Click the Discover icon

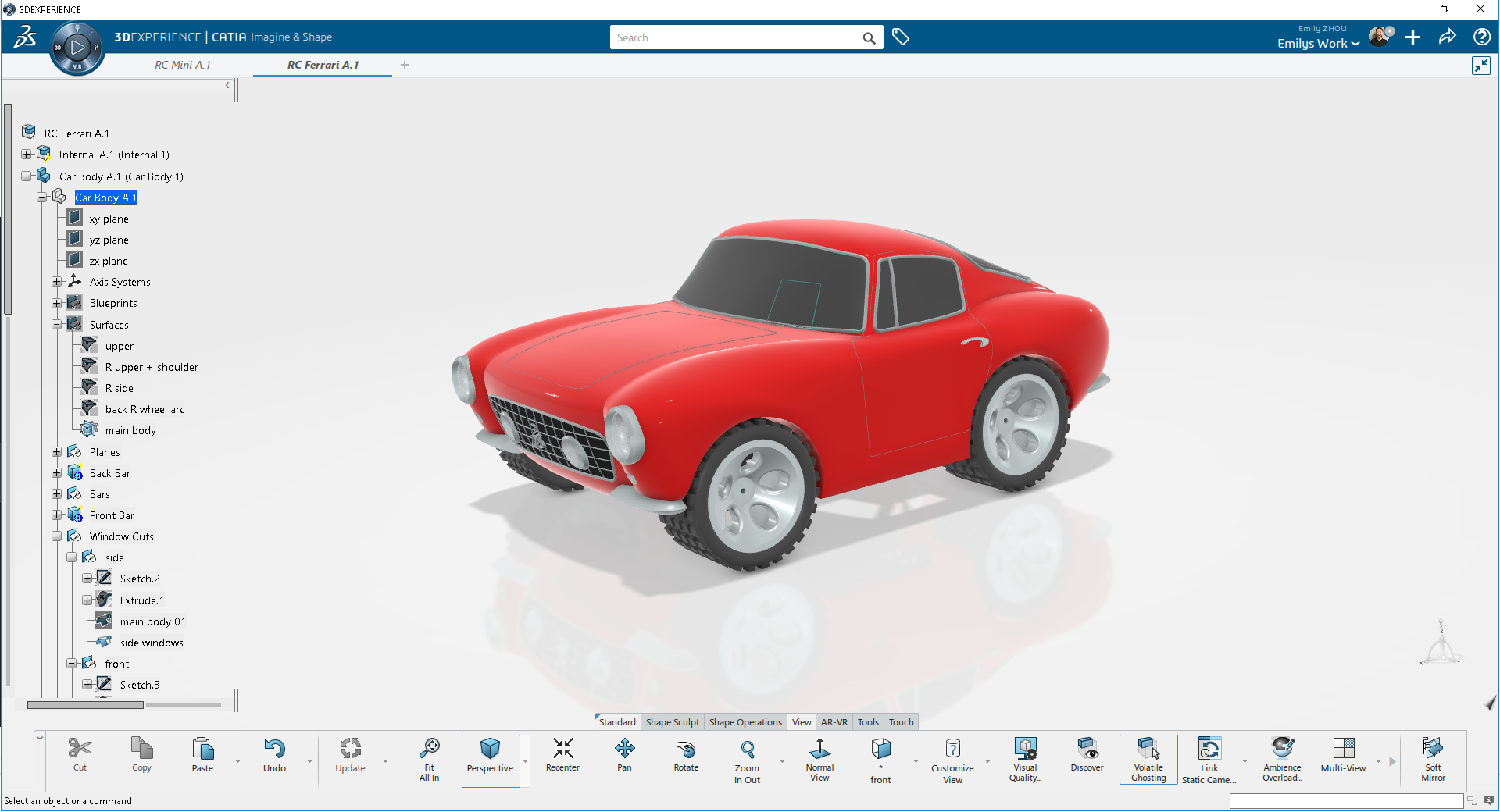(x=1087, y=756)
